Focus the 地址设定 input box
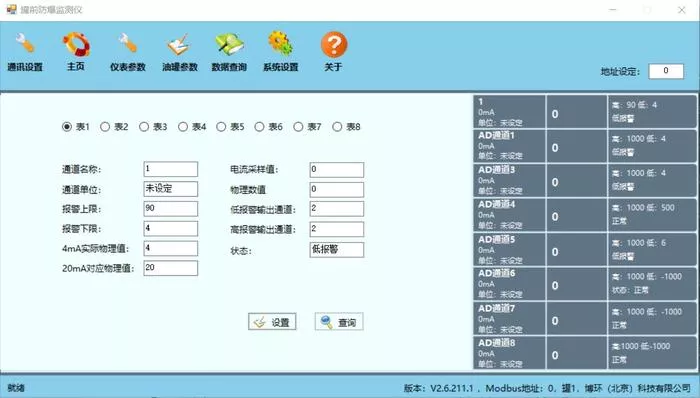The width and height of the screenshot is (700, 398). [x=666, y=71]
